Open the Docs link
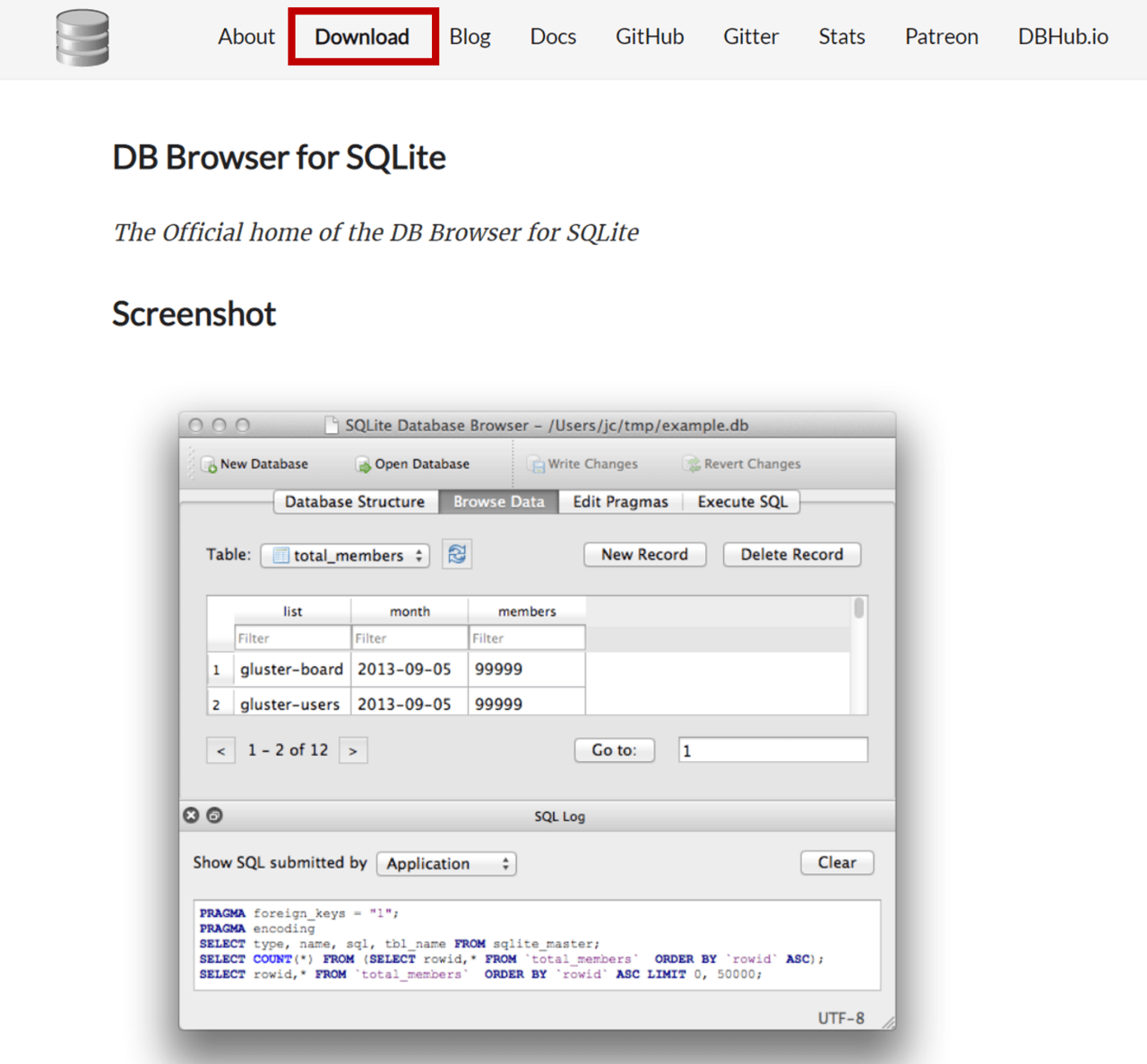This screenshot has height=1064, width=1147. click(x=553, y=37)
